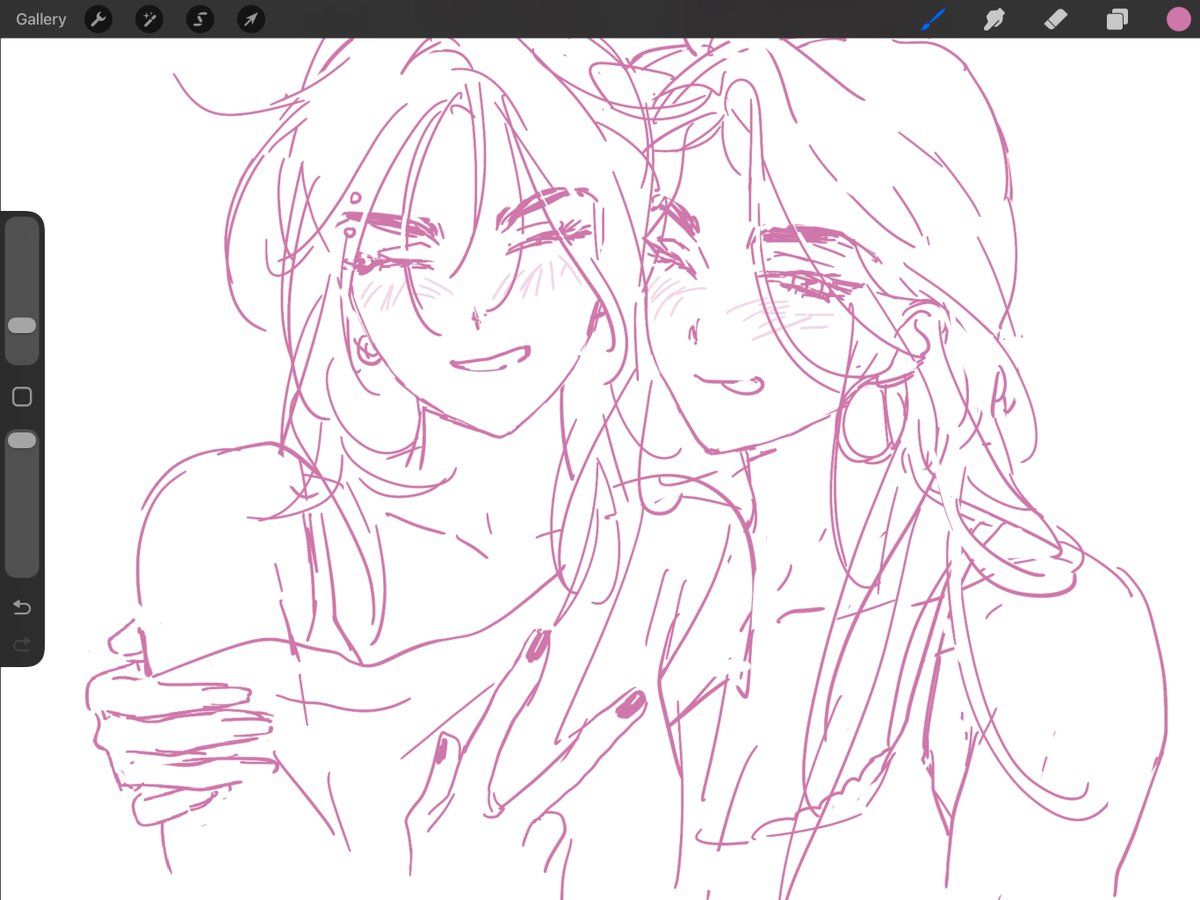1200x900 pixels.
Task: Activate the Transform arrow tool
Action: (251, 19)
